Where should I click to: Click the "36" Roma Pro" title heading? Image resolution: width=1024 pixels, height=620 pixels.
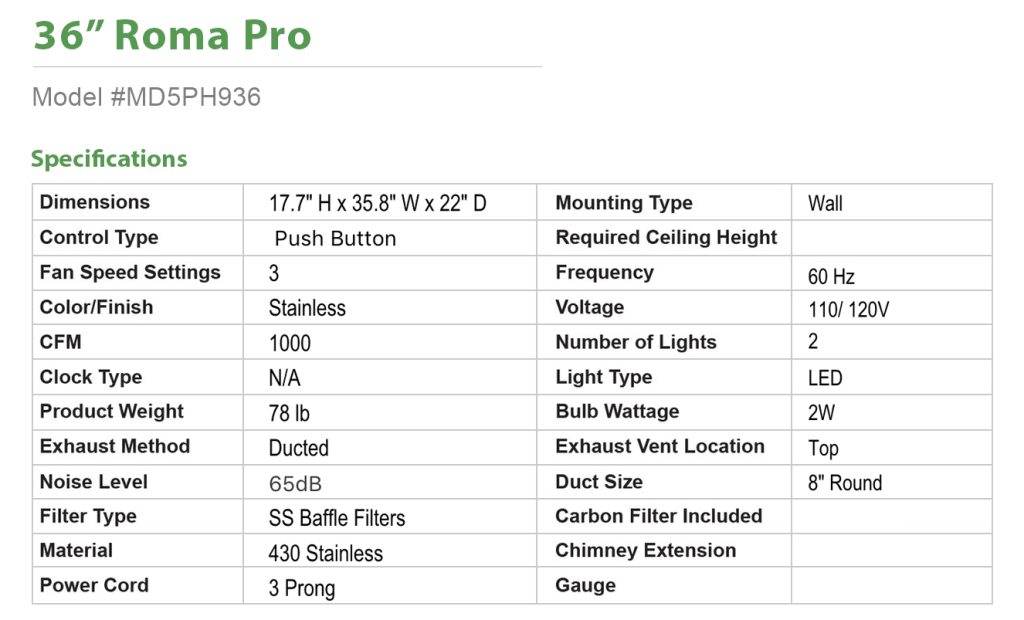(172, 35)
